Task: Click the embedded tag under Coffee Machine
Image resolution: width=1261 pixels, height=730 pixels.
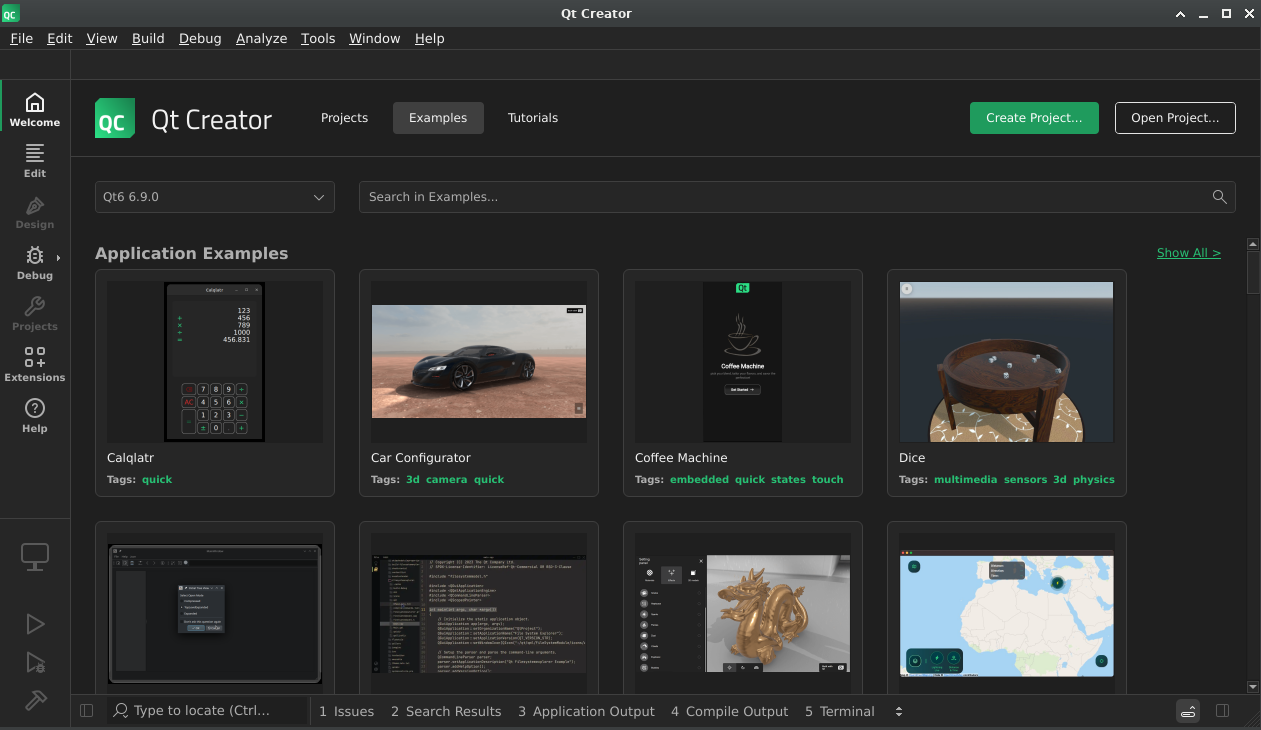Action: pos(699,480)
